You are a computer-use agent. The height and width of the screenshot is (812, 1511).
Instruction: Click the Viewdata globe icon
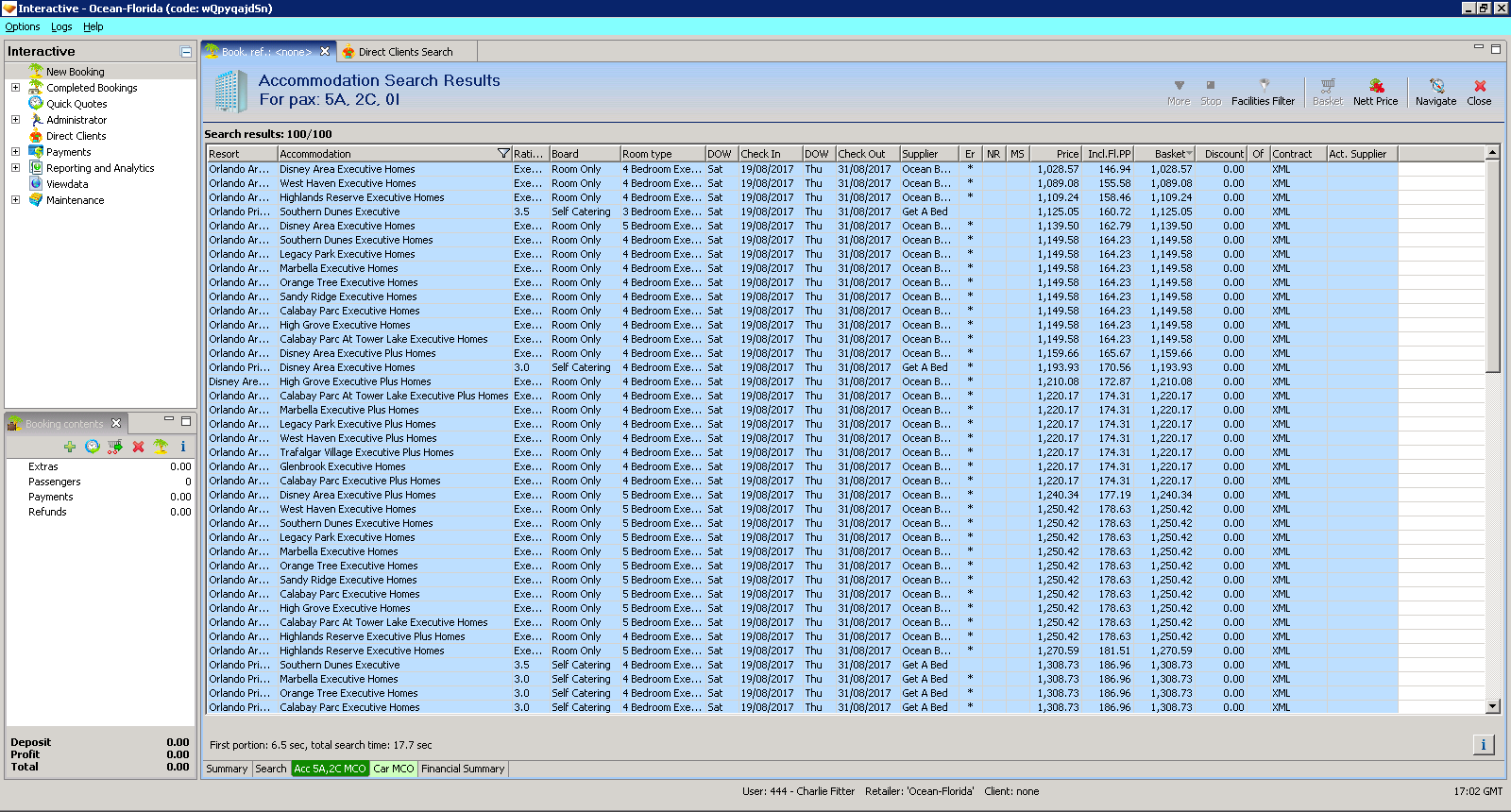[36, 183]
